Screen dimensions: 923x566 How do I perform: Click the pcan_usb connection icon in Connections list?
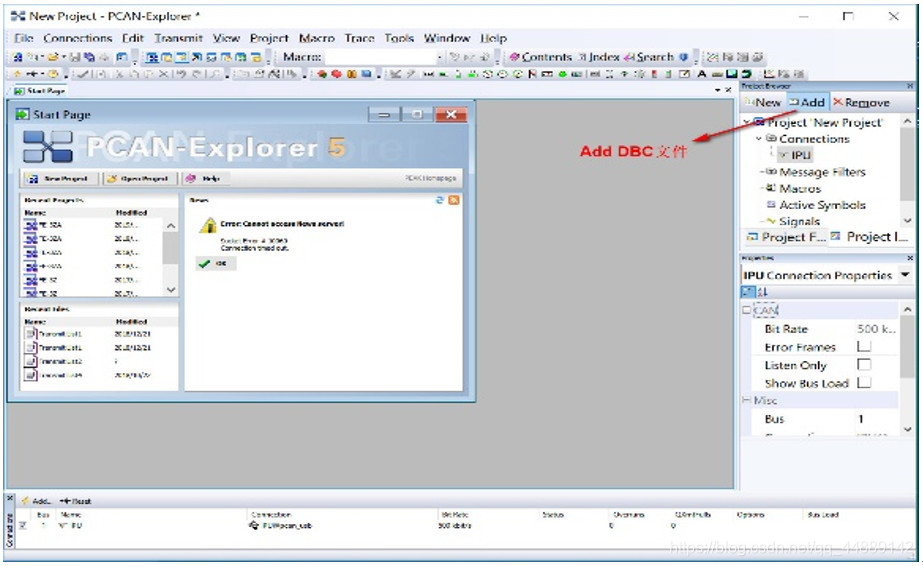tap(254, 525)
